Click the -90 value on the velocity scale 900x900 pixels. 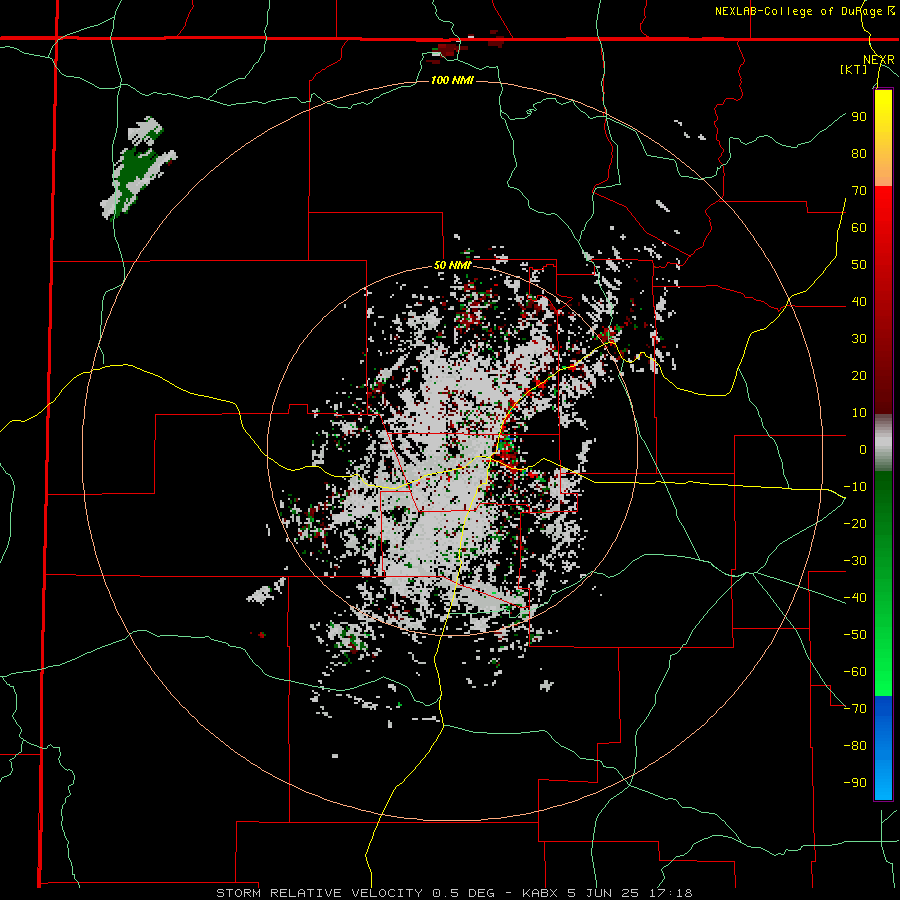coord(855,783)
